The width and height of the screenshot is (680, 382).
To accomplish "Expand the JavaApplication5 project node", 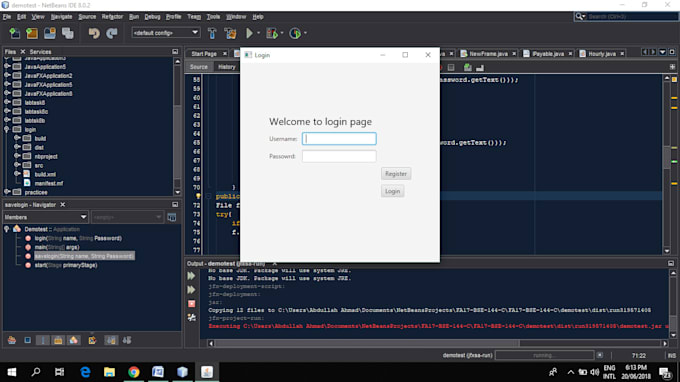I will coord(7,66).
